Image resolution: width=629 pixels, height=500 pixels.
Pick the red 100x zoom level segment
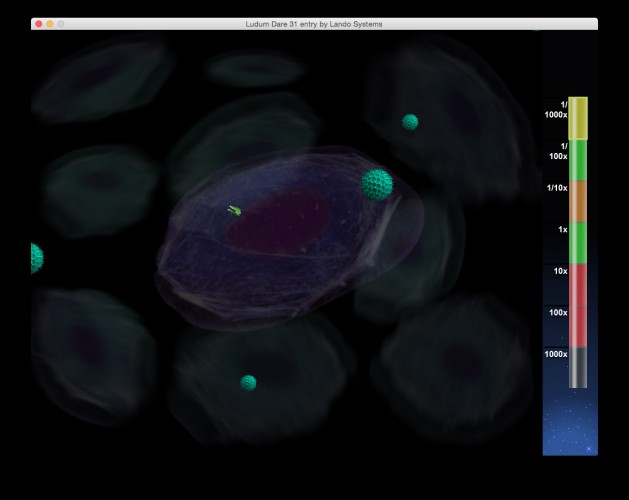[x=578, y=326]
